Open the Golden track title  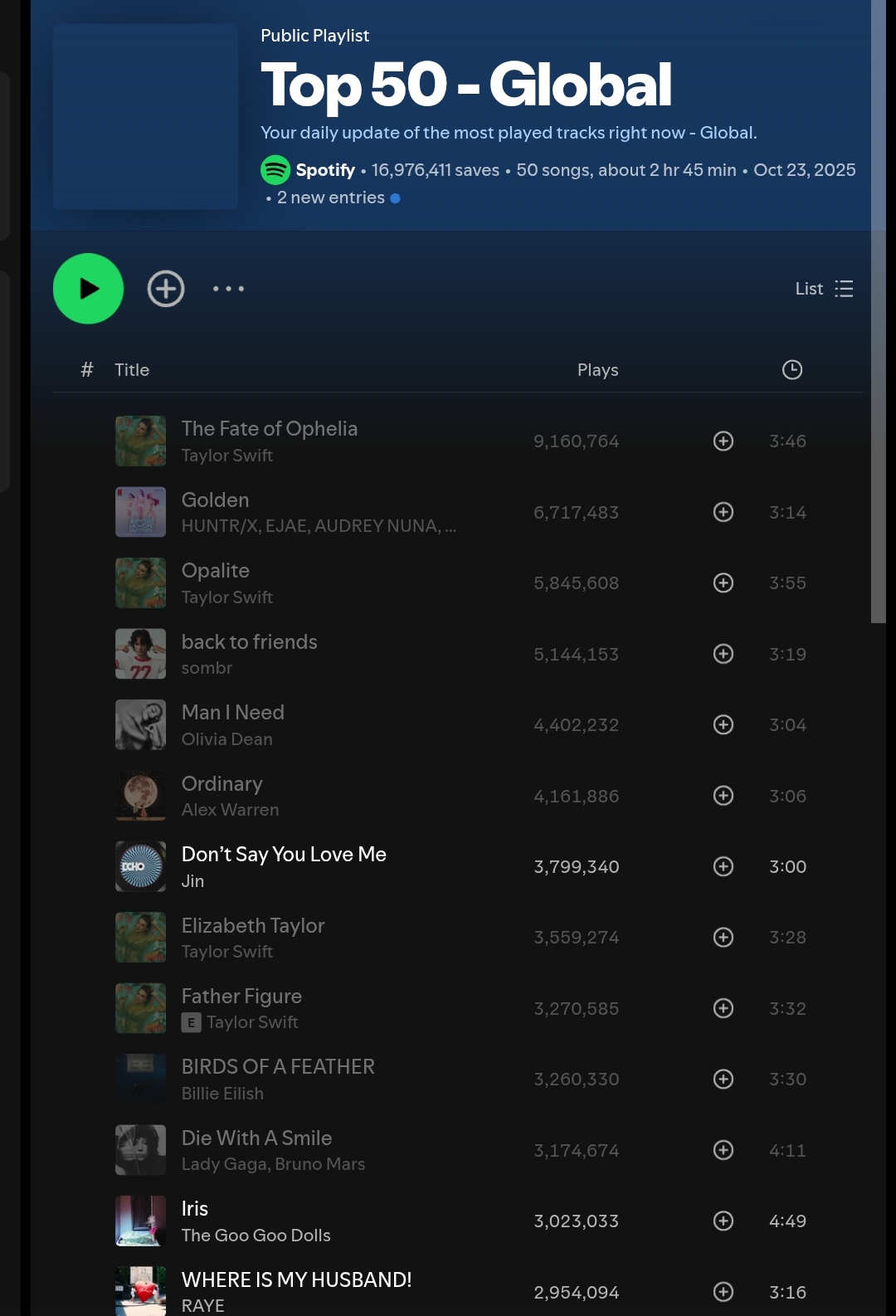click(216, 500)
